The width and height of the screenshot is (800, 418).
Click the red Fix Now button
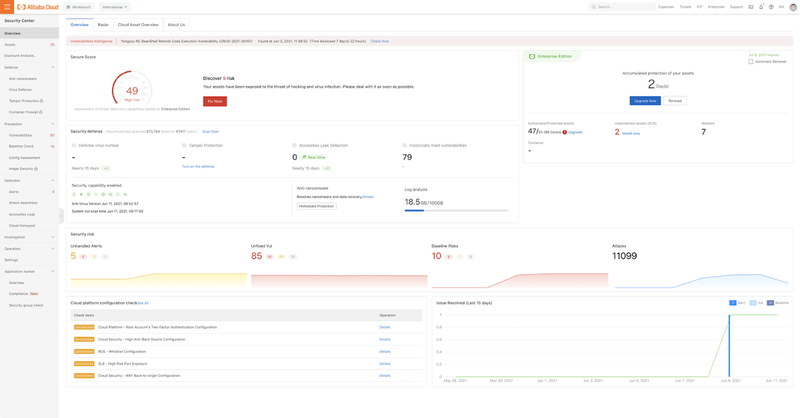coord(215,101)
